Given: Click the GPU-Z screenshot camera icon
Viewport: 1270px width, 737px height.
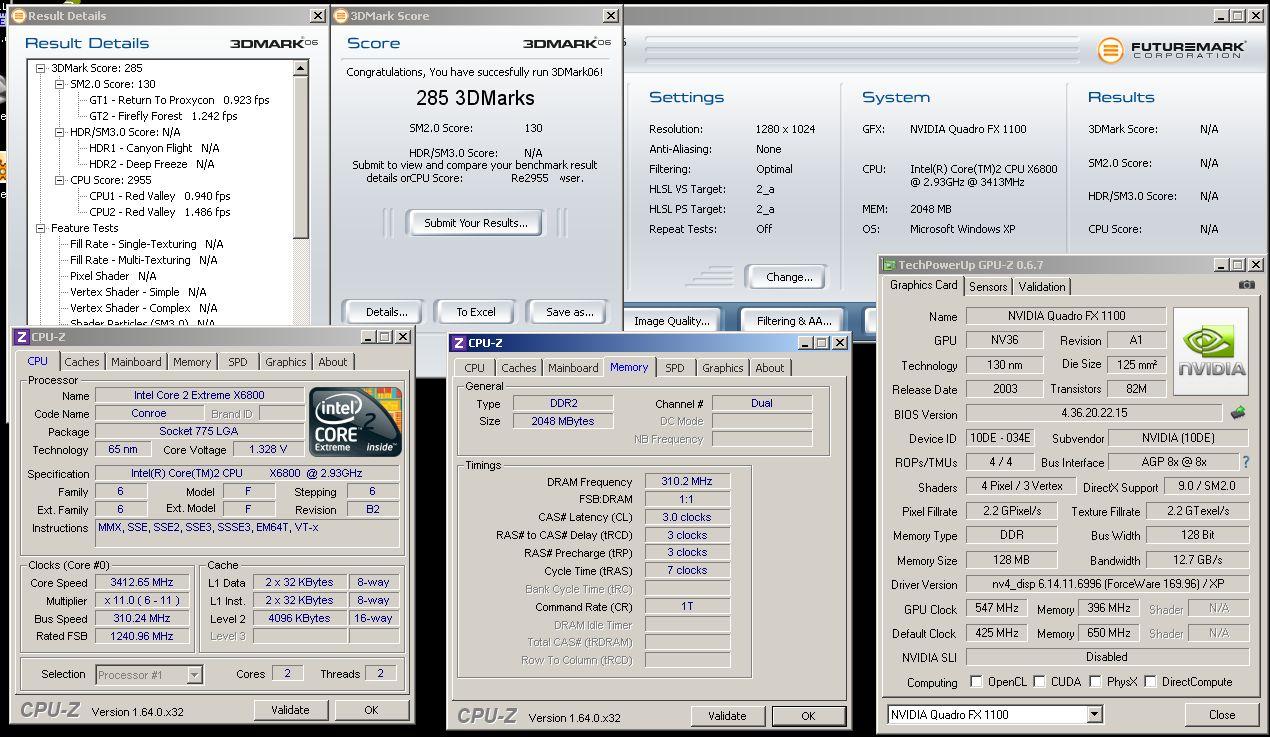Looking at the screenshot, I should tap(1246, 285).
